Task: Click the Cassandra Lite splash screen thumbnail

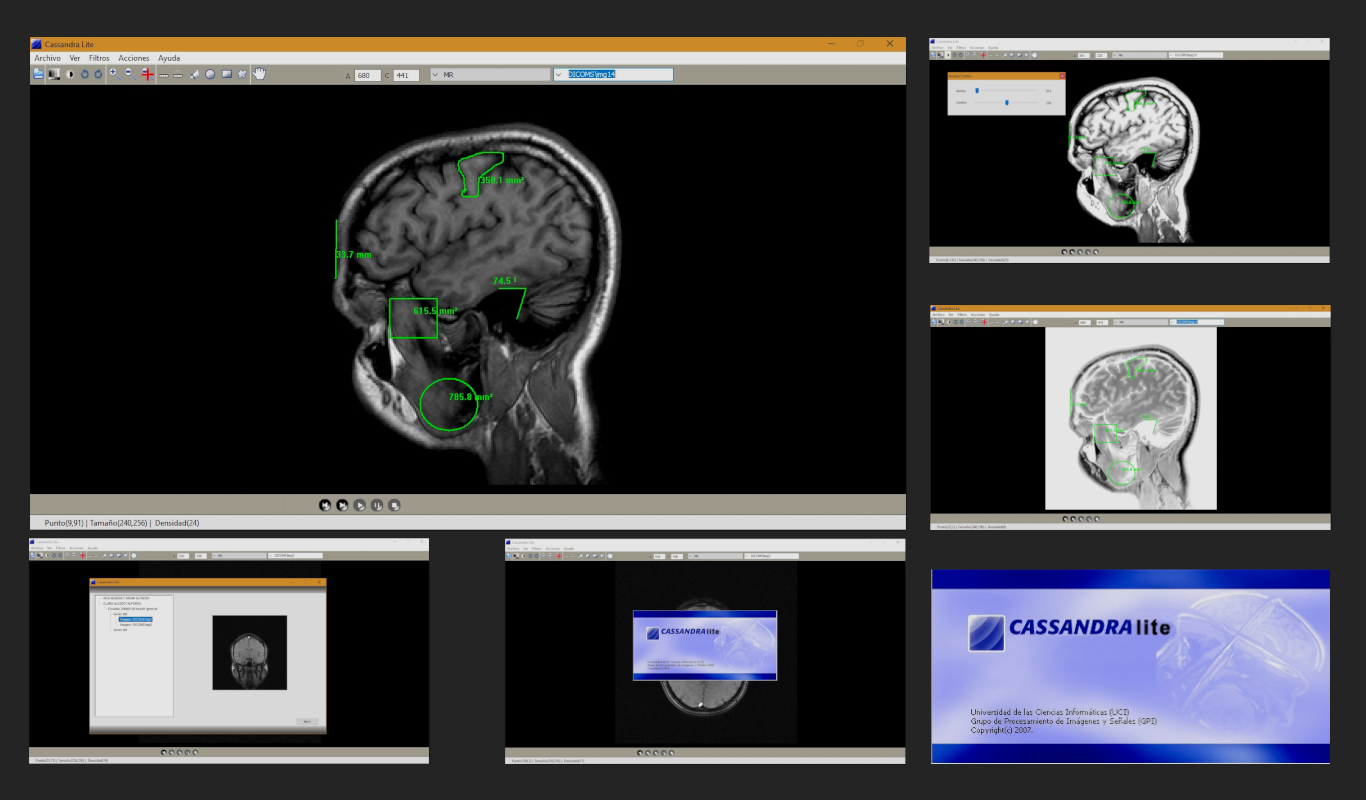Action: pos(1130,667)
